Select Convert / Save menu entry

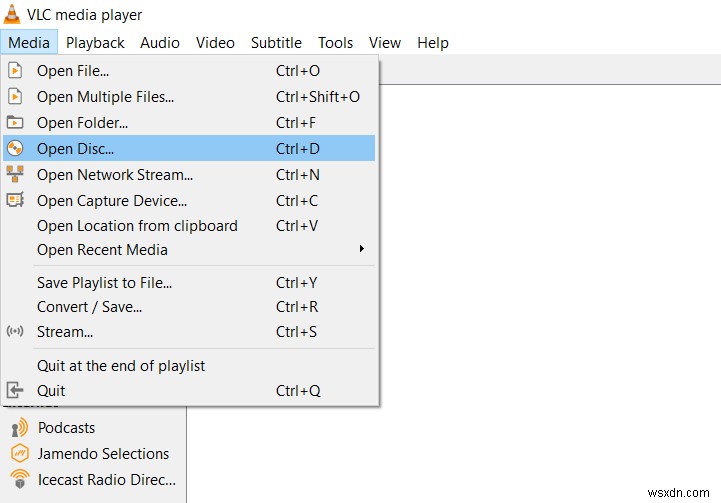click(x=90, y=307)
